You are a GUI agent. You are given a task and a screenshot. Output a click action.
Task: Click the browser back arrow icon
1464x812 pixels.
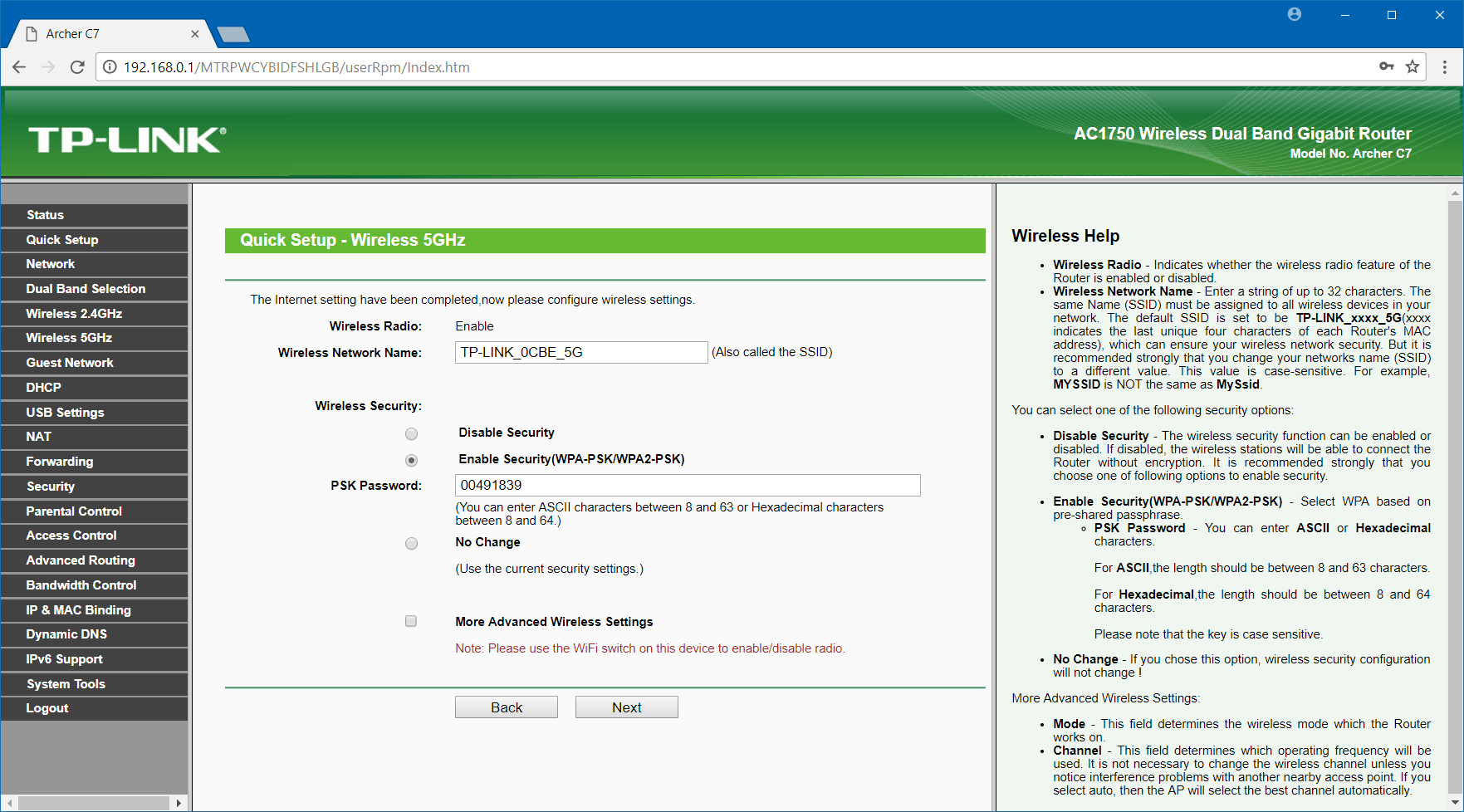coord(19,67)
